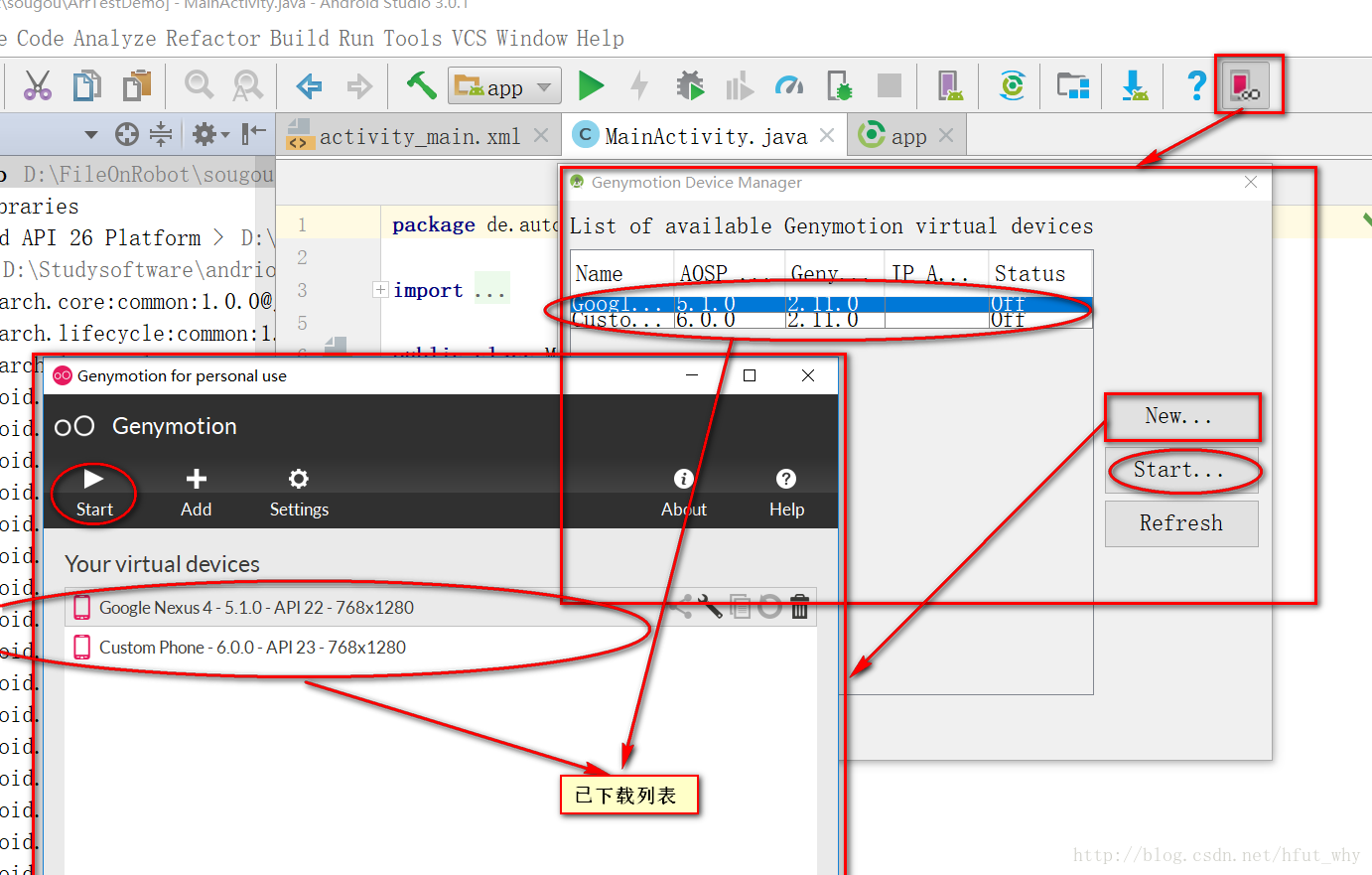Open the Window menu
Viewport: 1372px width, 875px height.
(532, 39)
